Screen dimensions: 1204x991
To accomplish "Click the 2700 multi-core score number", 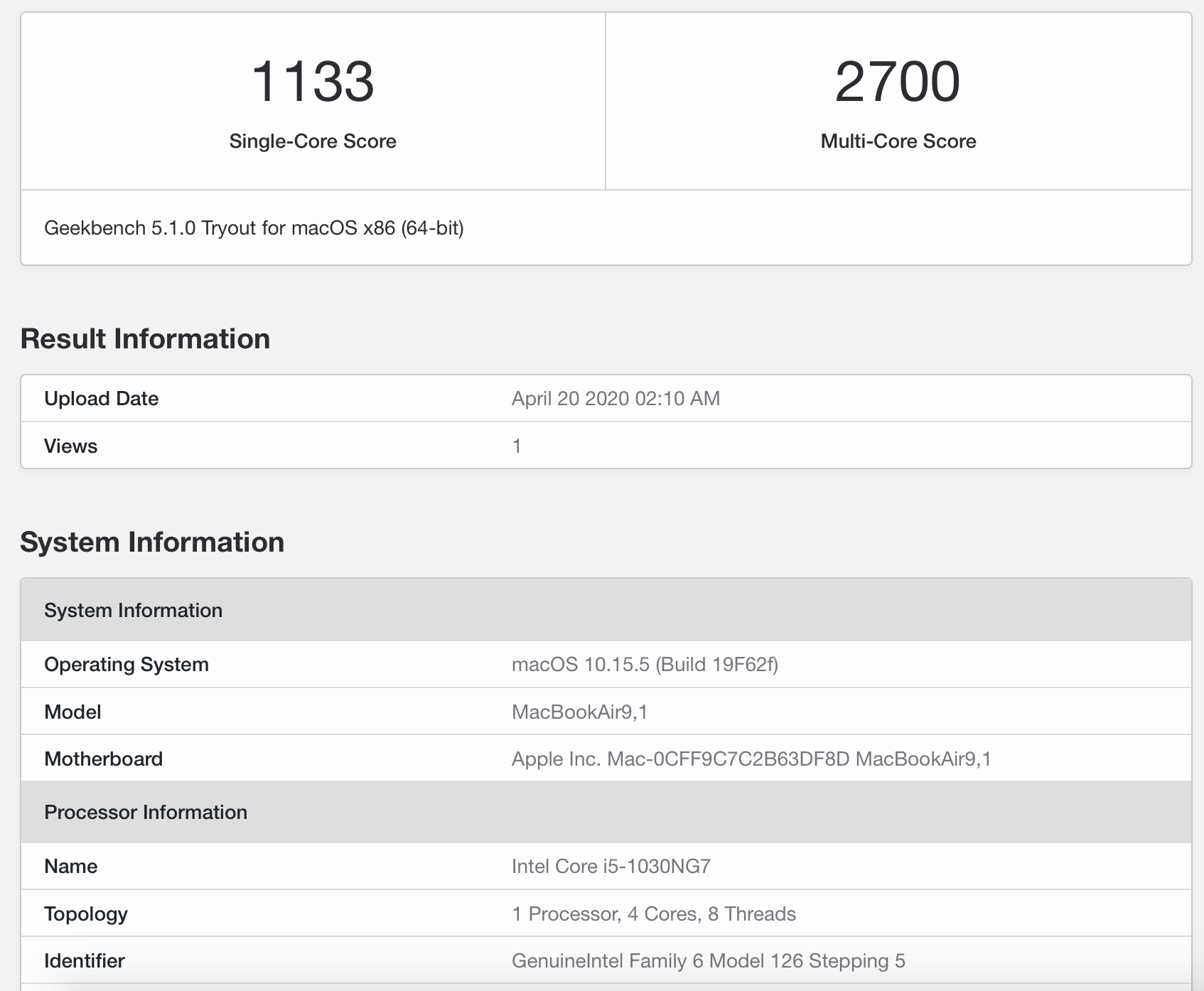I will [x=898, y=82].
